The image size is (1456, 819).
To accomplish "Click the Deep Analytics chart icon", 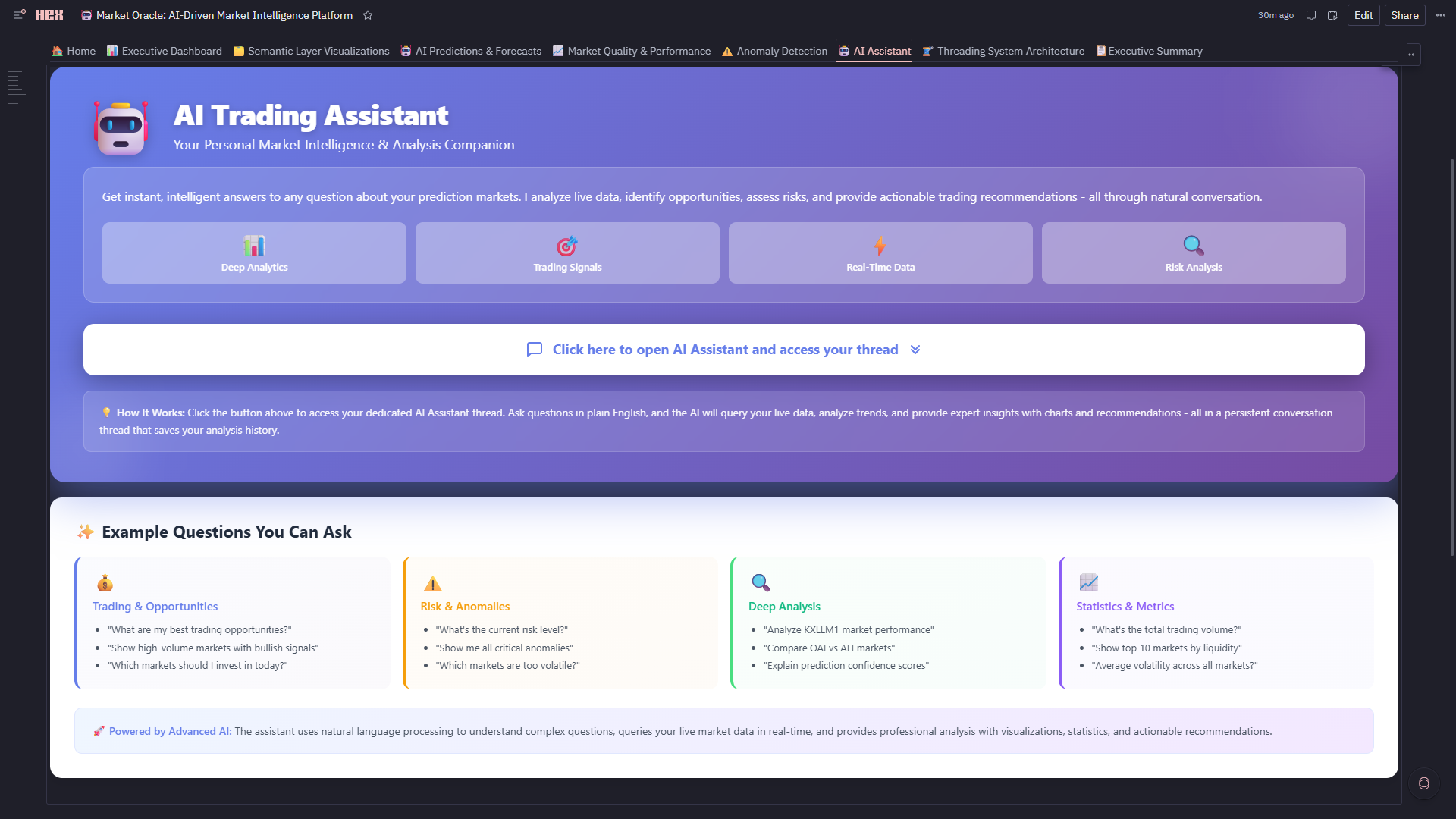I will pyautogui.click(x=254, y=245).
